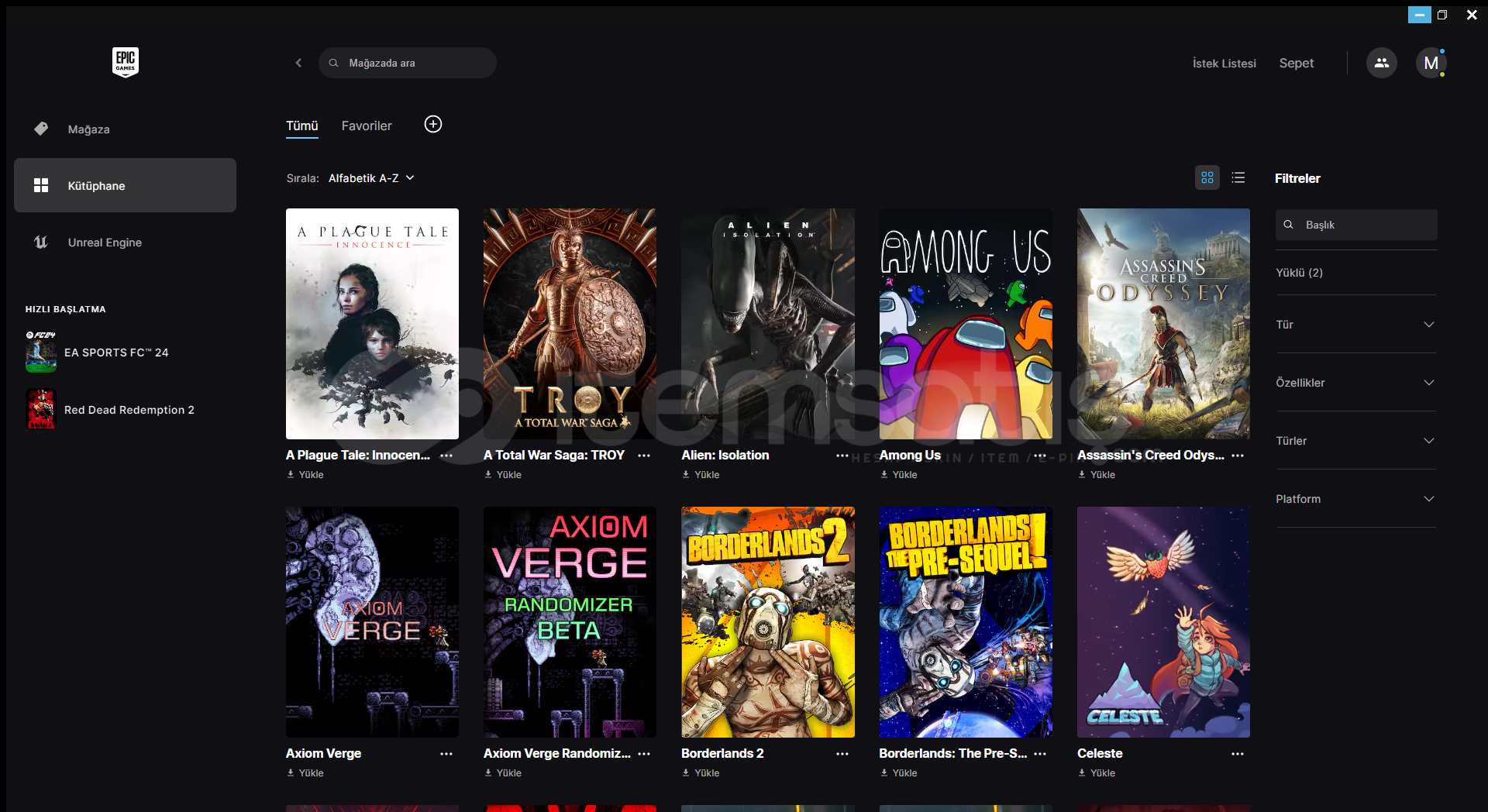This screenshot has height=812, width=1488.
Task: Click the Among Us game title
Action: tap(910, 455)
